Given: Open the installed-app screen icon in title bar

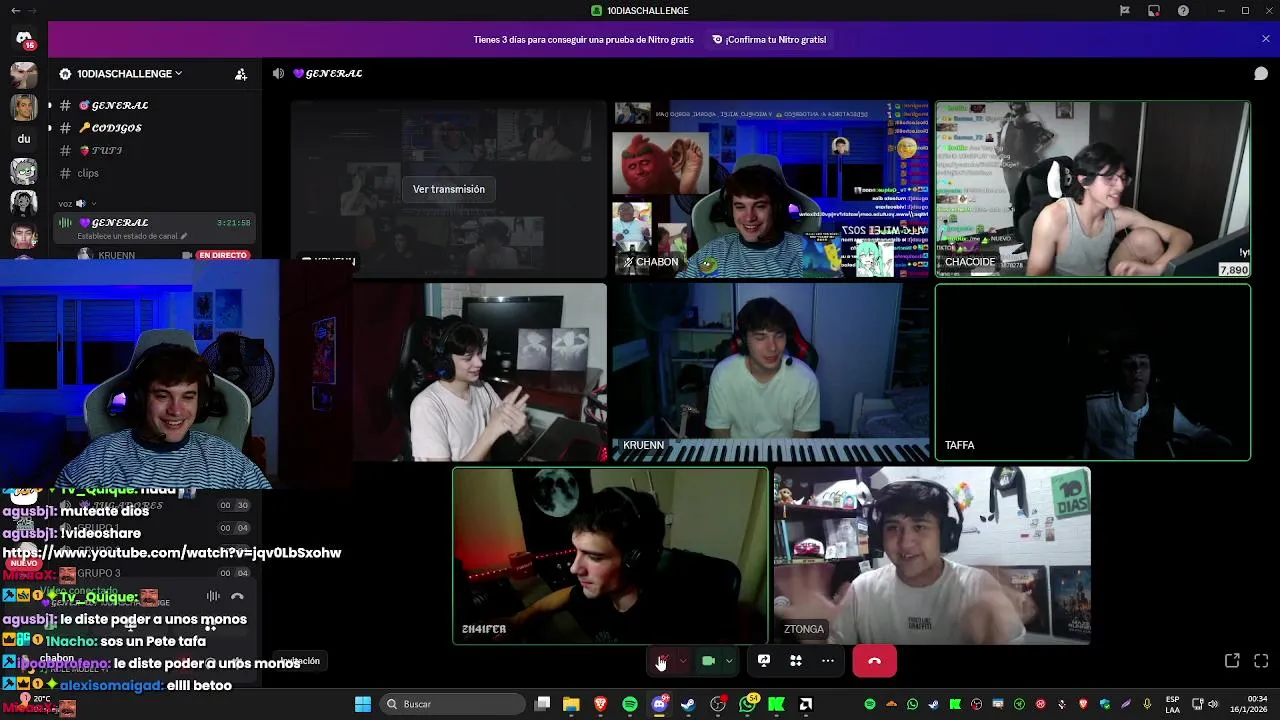Looking at the screenshot, I should [1154, 11].
